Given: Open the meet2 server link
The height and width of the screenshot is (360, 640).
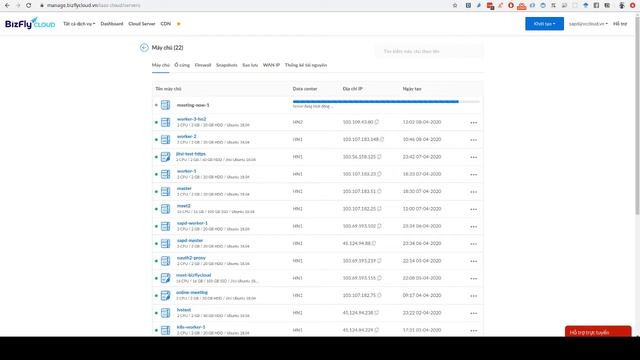Looking at the screenshot, I should (184, 206).
